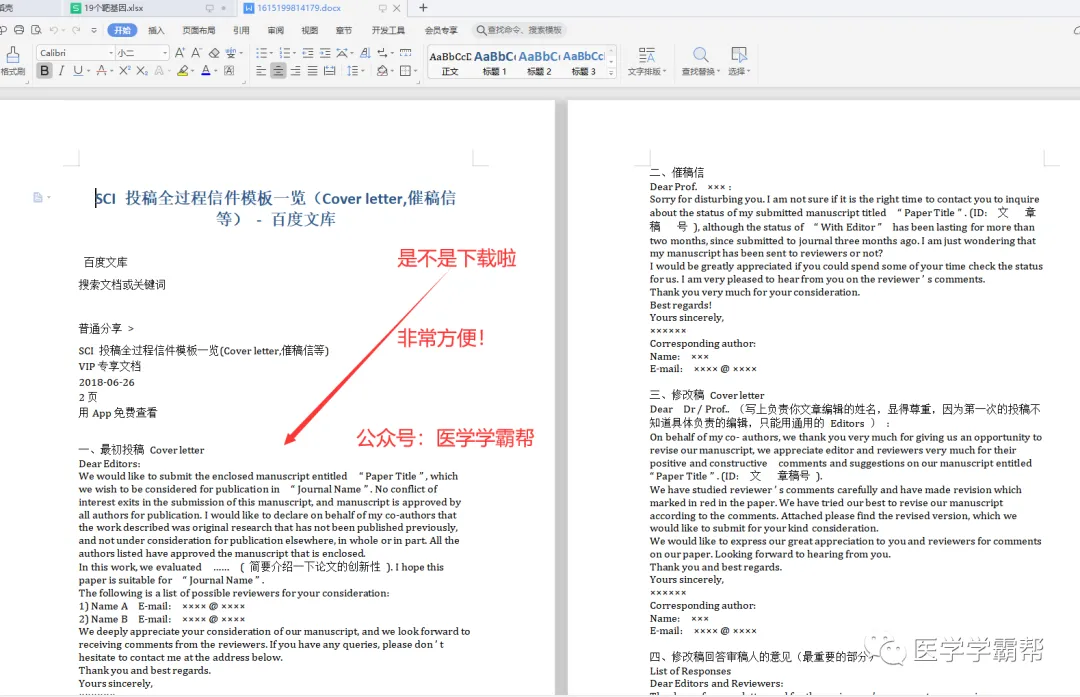Click the increase indent icon

pos(324,52)
